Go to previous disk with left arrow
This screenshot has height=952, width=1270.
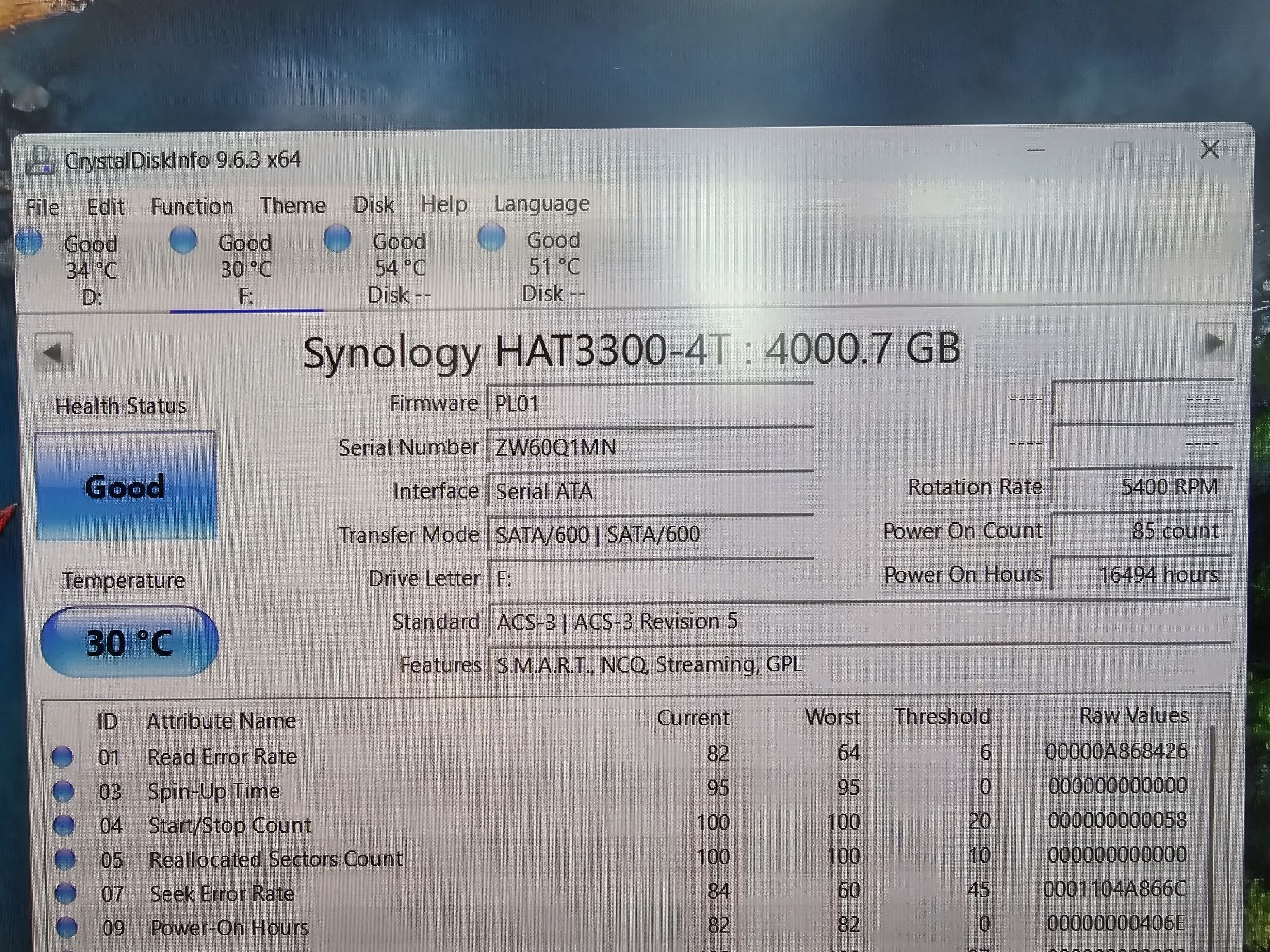coord(53,352)
